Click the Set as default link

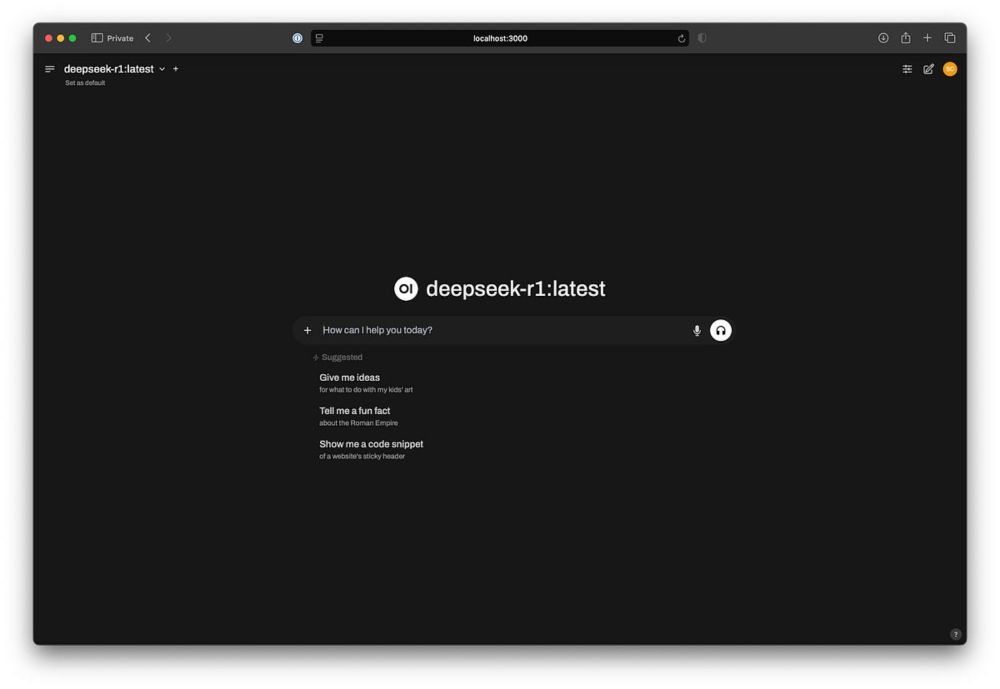click(85, 83)
